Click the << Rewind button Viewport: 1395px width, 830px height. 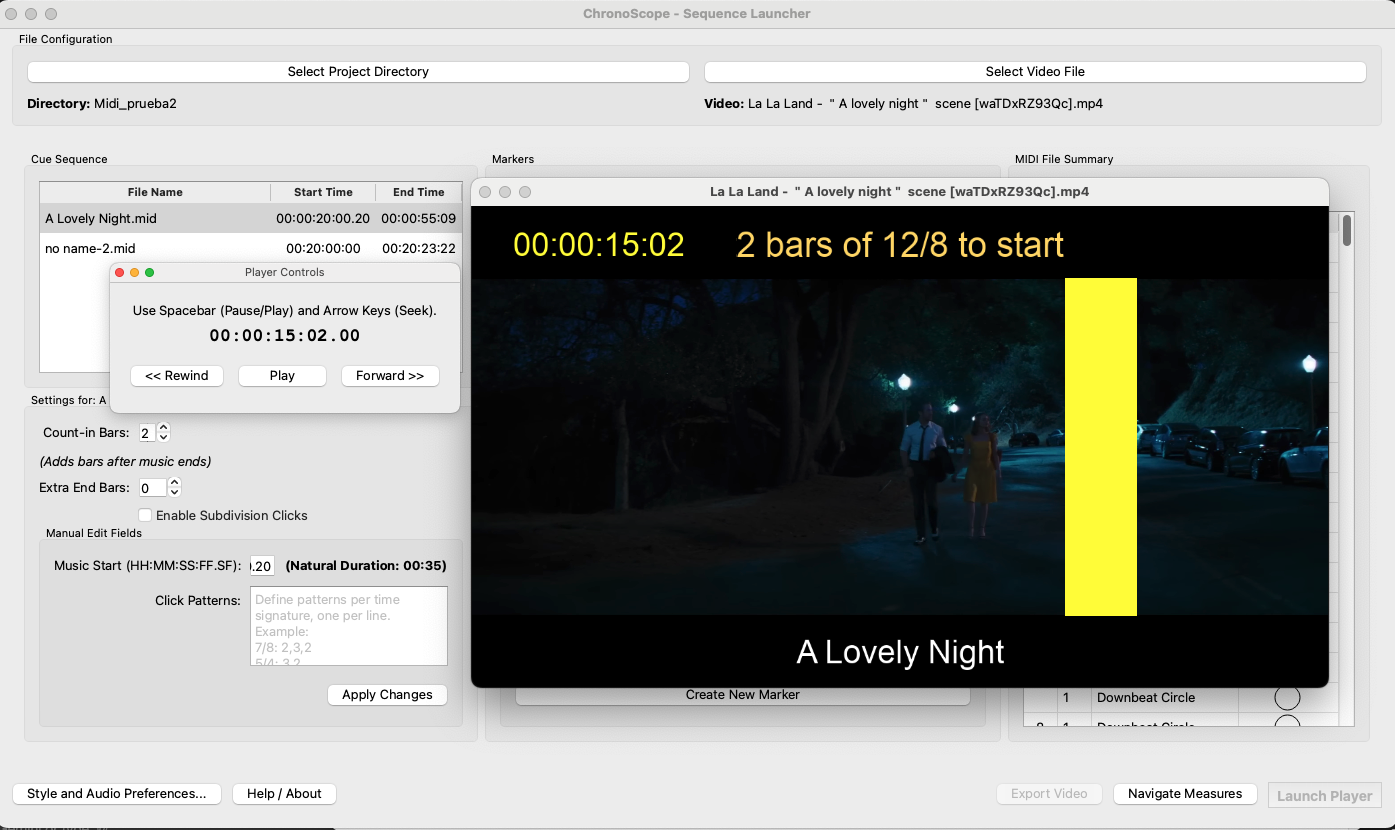[x=176, y=376]
